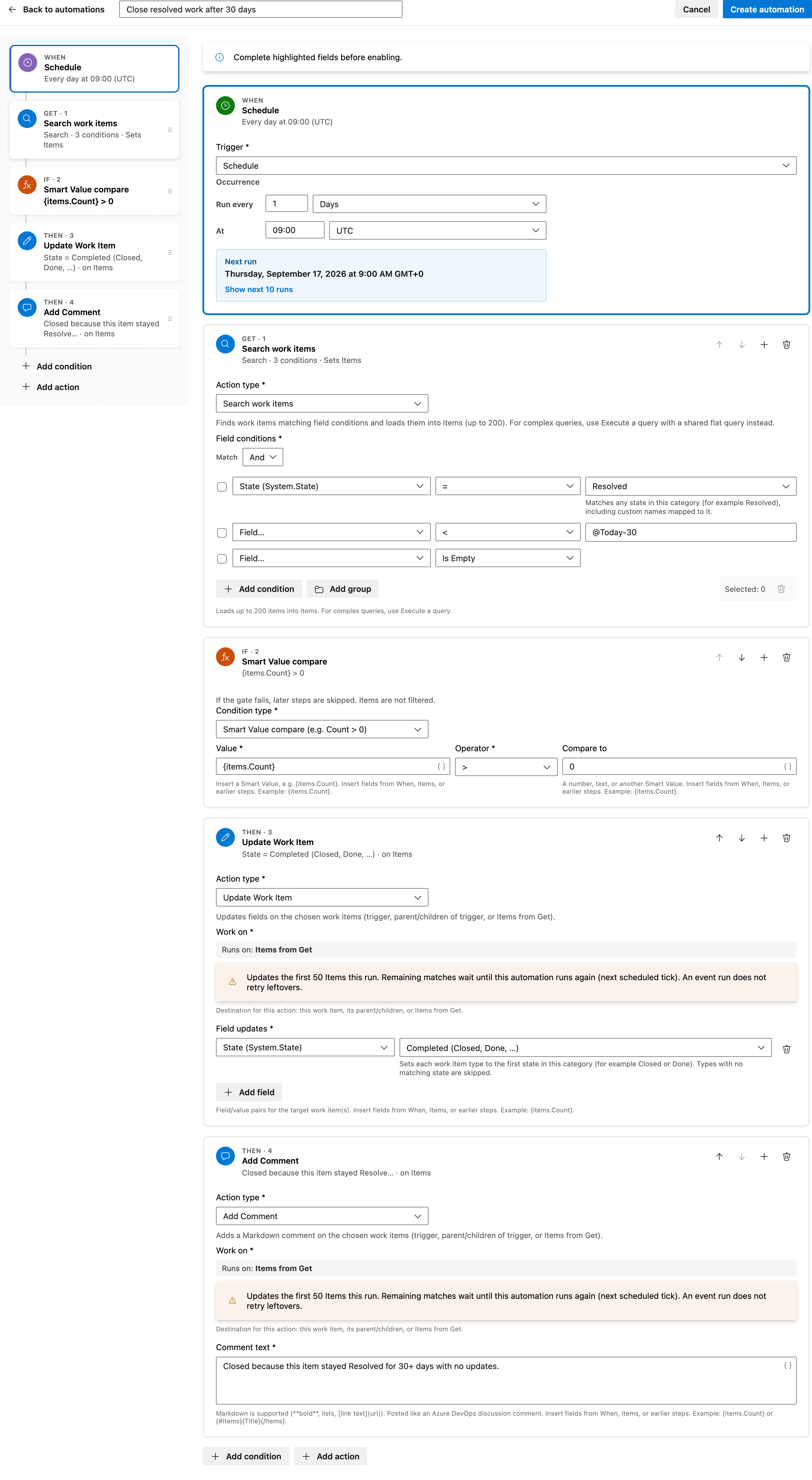Screen dimensions: 812x1480
Task: Click the Comment text area
Action: [x=506, y=1381]
